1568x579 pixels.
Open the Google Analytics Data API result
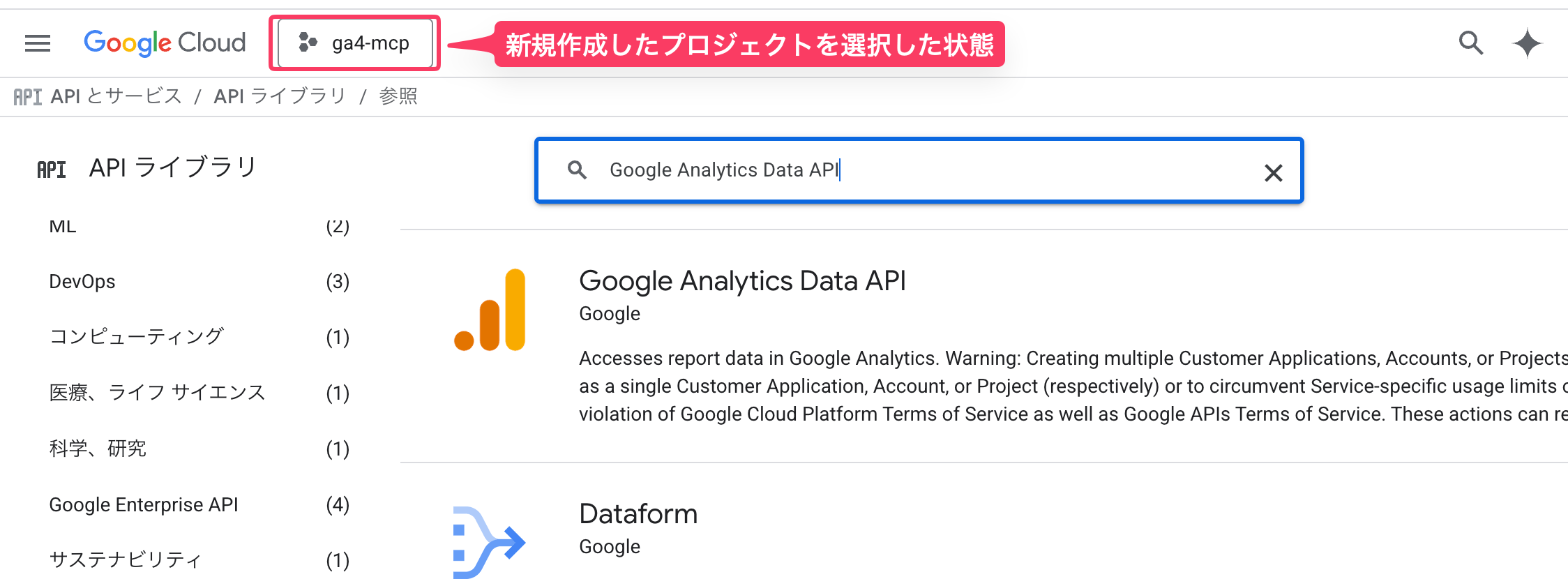coord(742,281)
